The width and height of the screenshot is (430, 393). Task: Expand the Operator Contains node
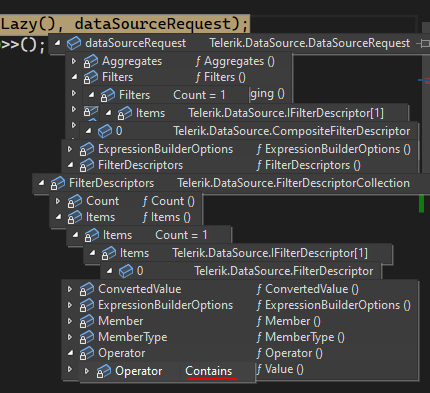click(x=87, y=371)
